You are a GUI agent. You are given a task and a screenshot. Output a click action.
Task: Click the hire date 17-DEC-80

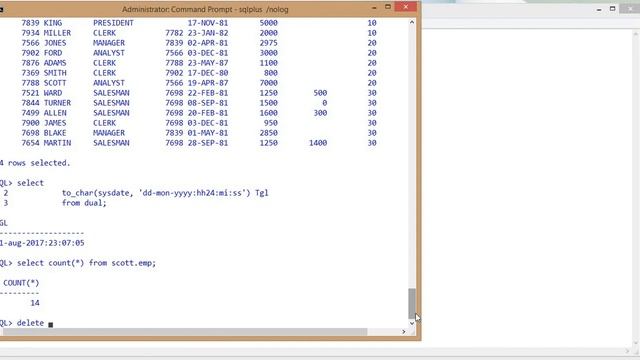(208, 73)
